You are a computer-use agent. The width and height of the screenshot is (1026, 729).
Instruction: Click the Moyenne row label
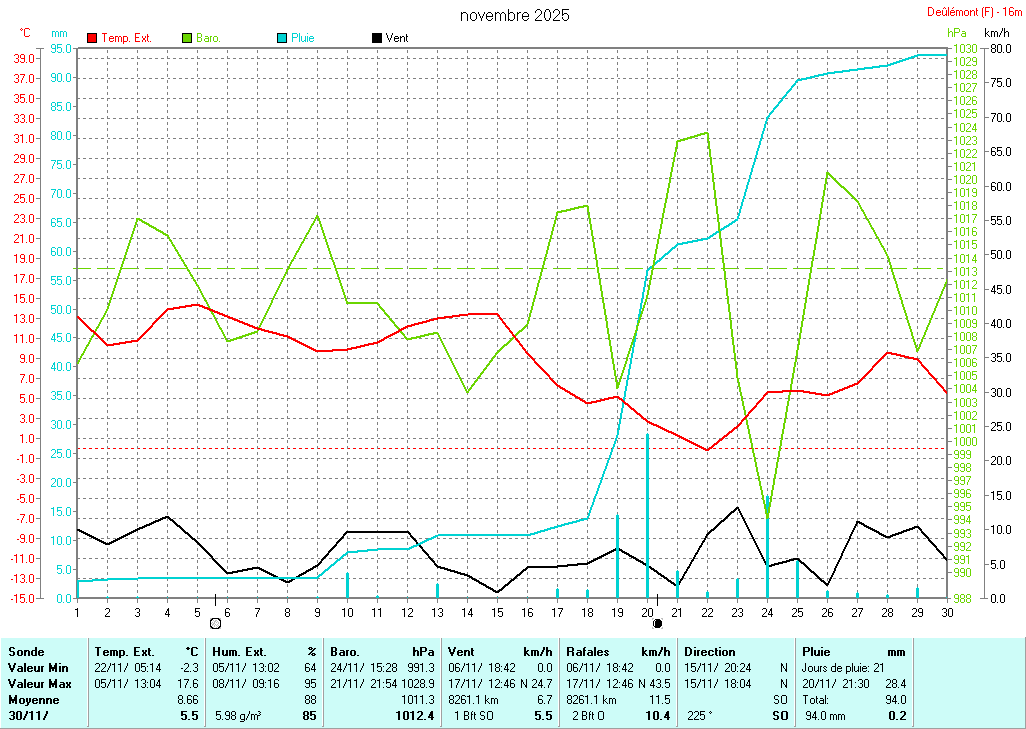(x=31, y=700)
